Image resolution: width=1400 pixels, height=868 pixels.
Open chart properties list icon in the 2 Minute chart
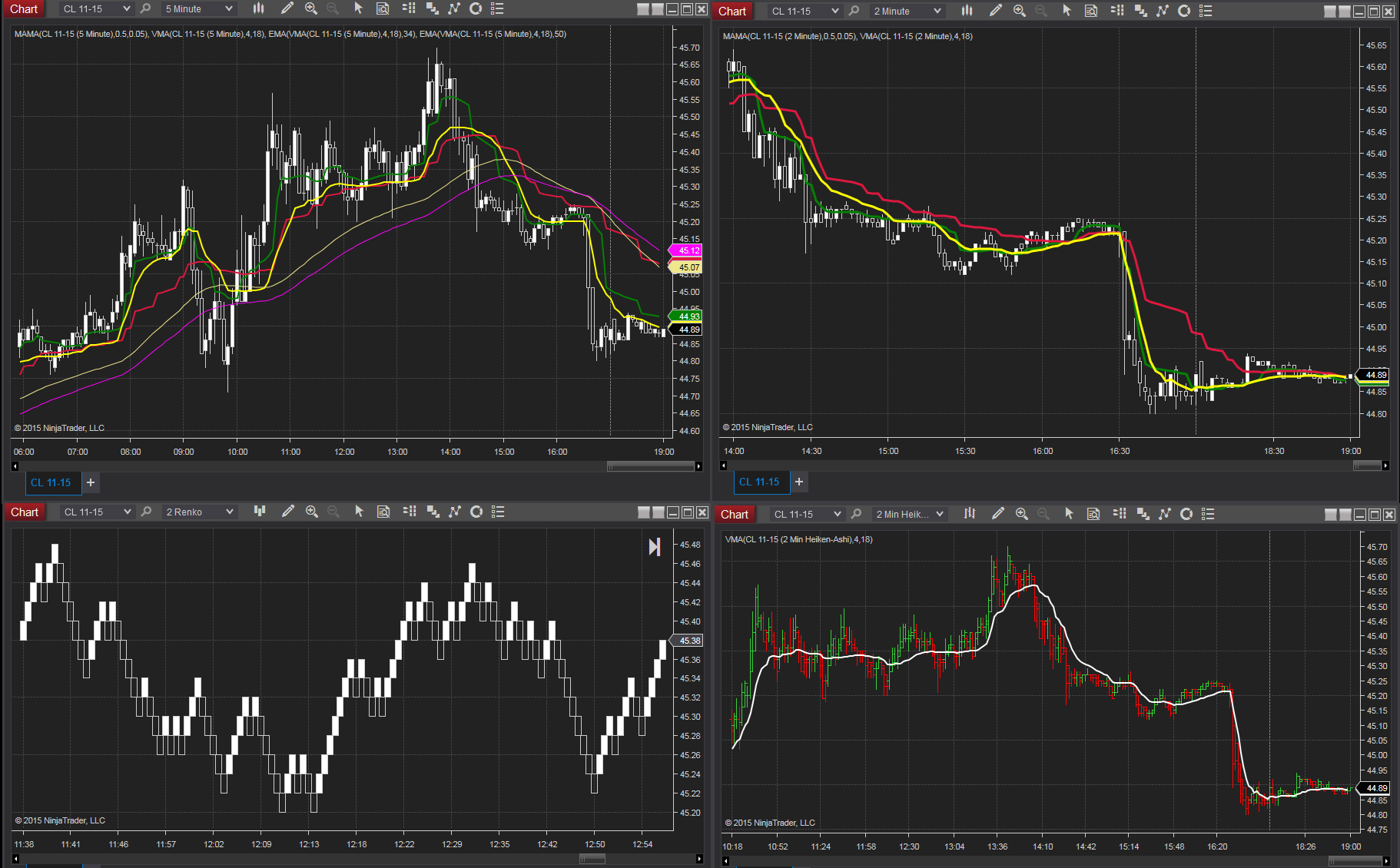click(x=1206, y=11)
